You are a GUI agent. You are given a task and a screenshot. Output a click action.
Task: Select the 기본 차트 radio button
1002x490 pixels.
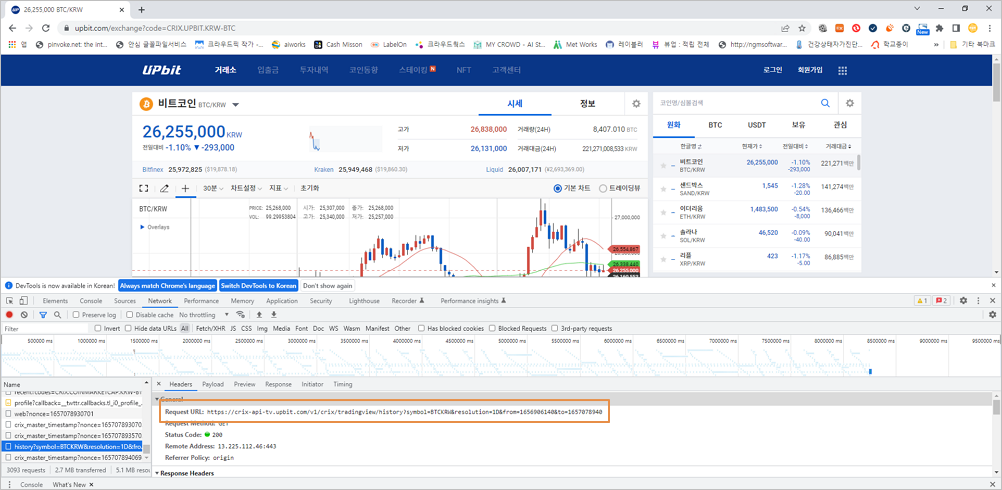point(558,188)
